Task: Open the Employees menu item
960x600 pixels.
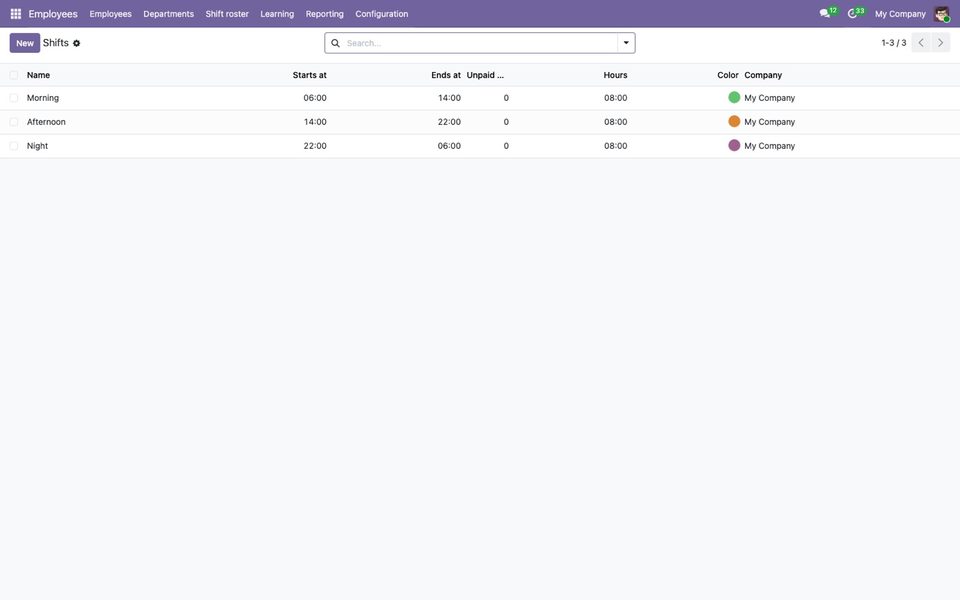Action: tap(110, 13)
